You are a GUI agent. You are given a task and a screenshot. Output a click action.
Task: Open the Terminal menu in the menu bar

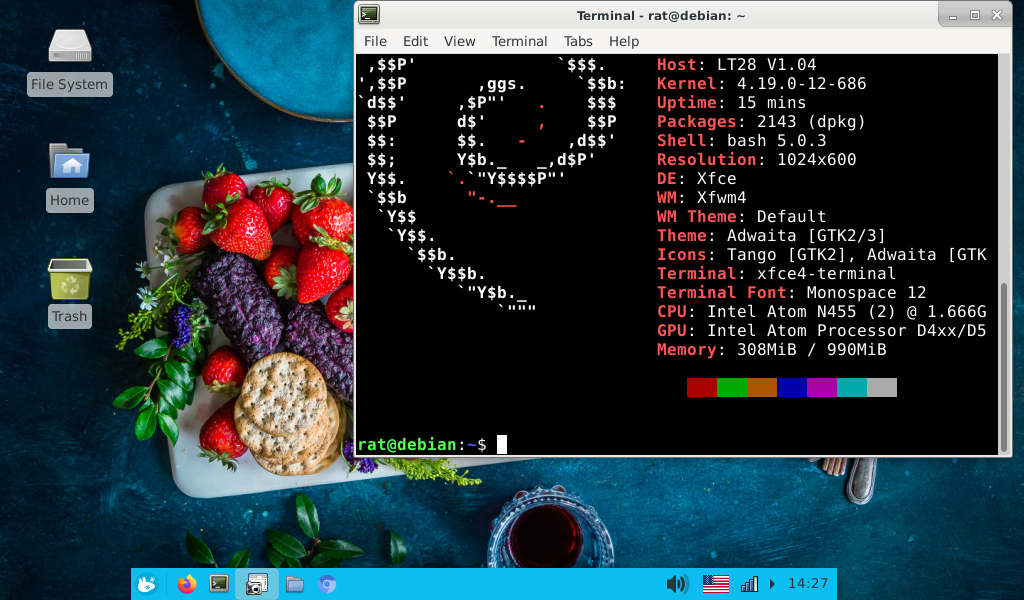pyautogui.click(x=519, y=41)
